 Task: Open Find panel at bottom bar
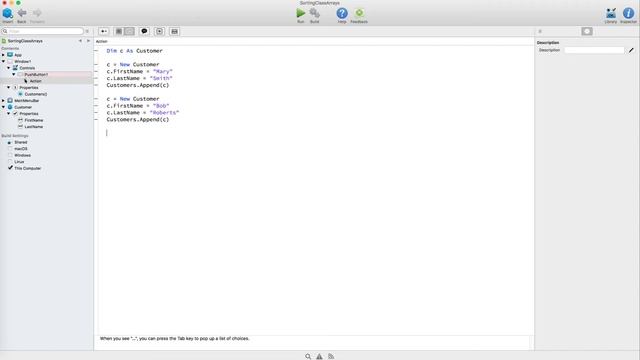click(308, 356)
